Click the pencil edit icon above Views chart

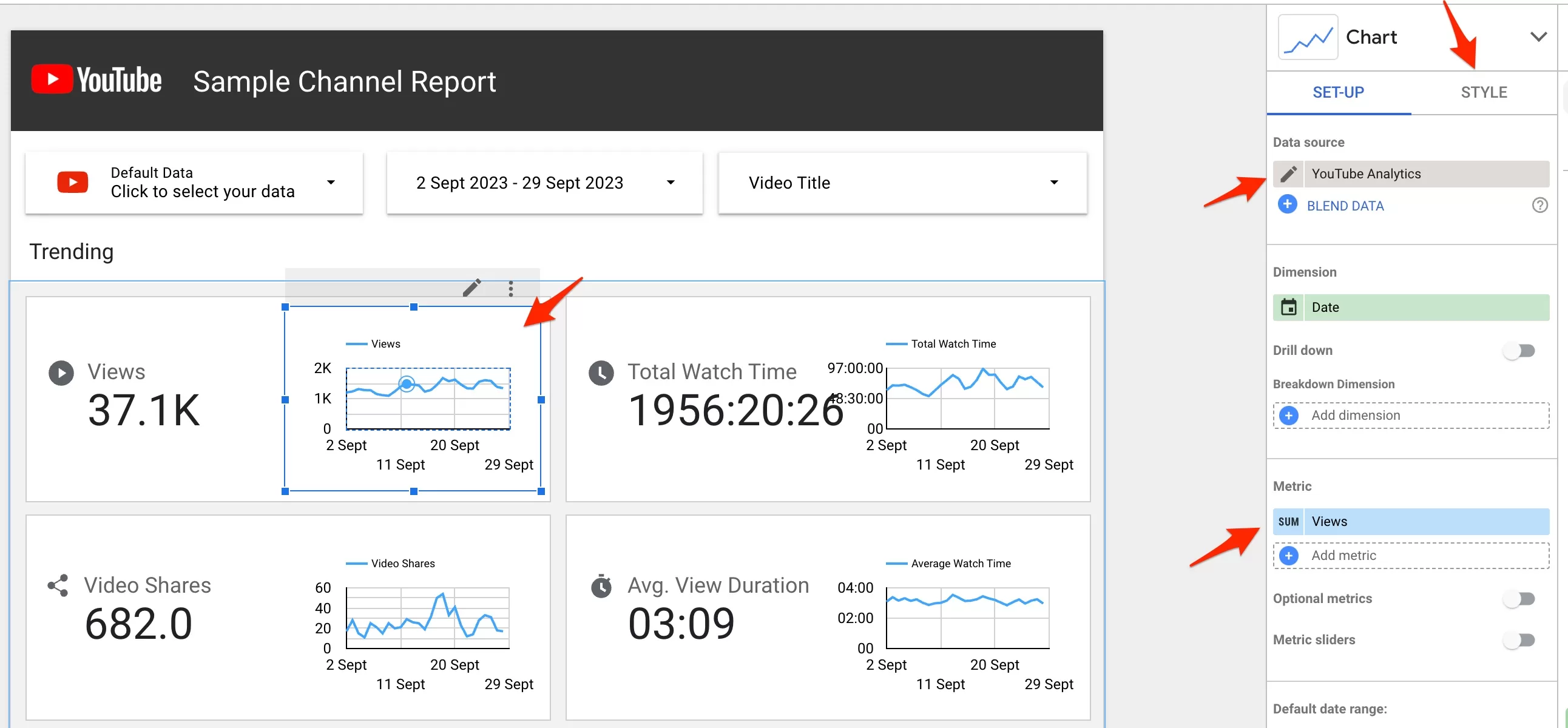click(x=471, y=288)
